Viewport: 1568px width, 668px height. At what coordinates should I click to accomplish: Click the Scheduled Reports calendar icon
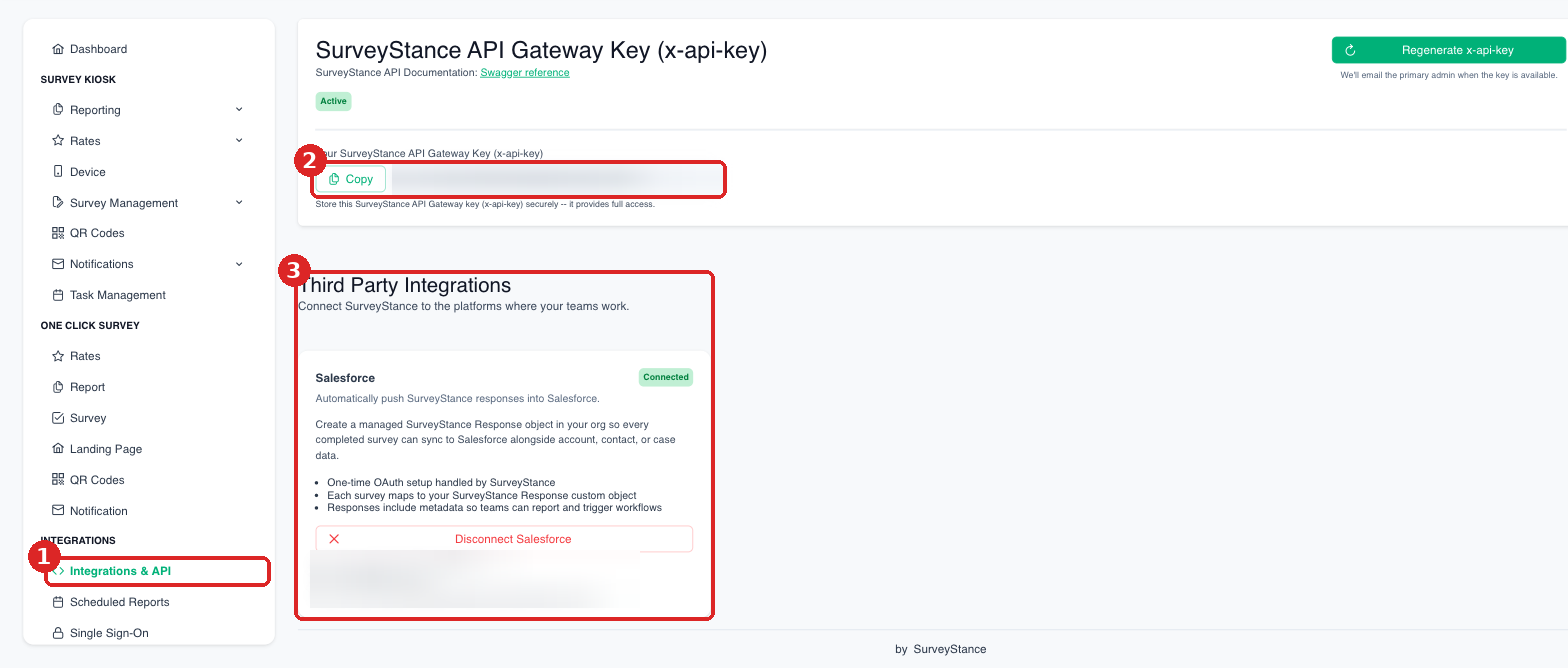[x=58, y=602]
